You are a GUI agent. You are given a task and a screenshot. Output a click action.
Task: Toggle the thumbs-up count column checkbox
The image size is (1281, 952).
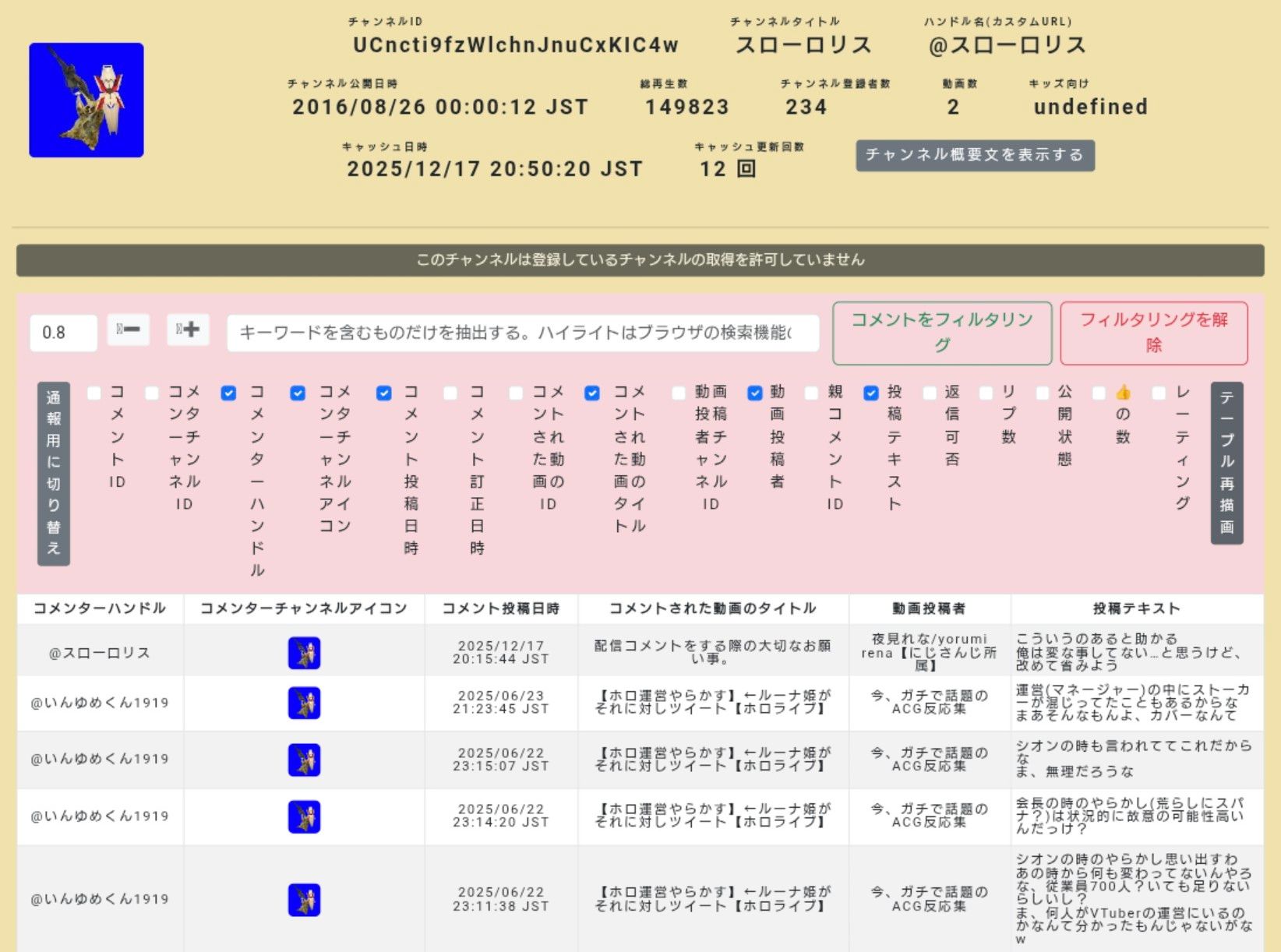[x=1099, y=393]
